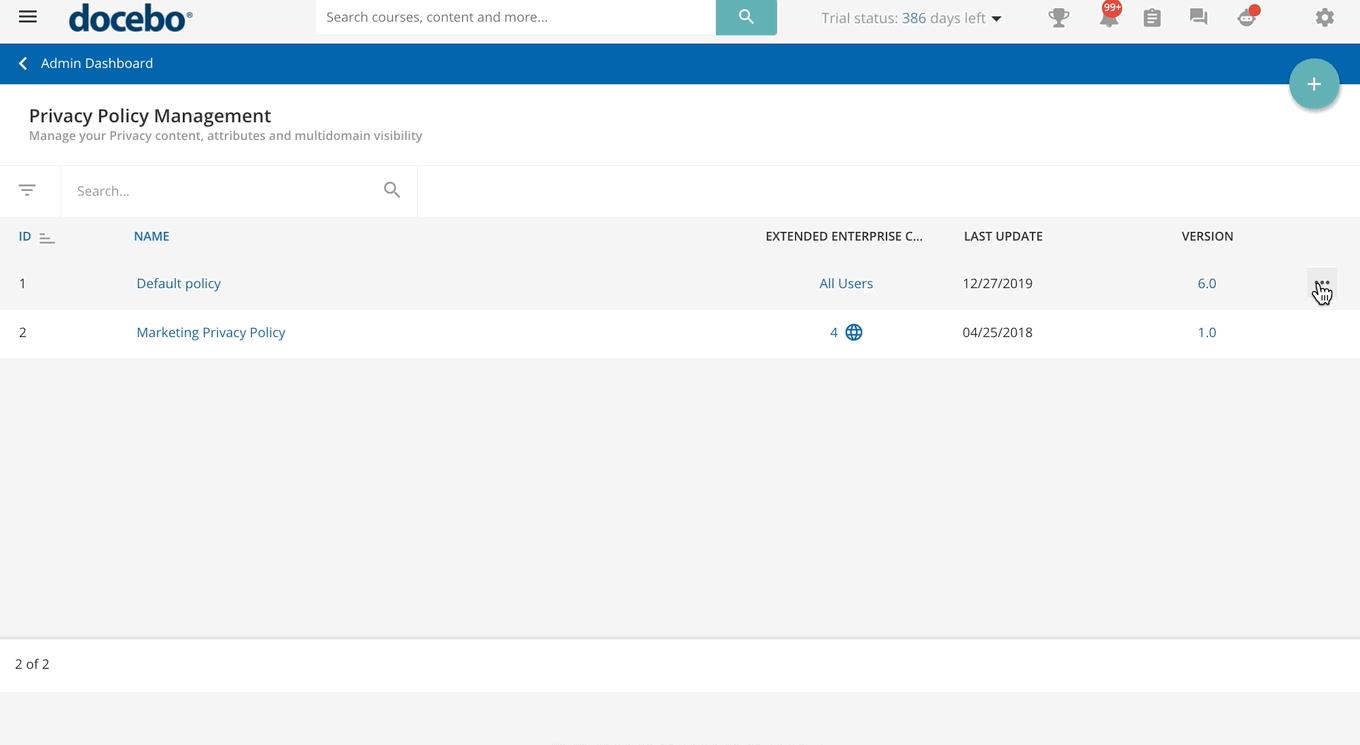Open the Default policy row actions menu
Screen dimensions: 1360x745
click(1321, 284)
